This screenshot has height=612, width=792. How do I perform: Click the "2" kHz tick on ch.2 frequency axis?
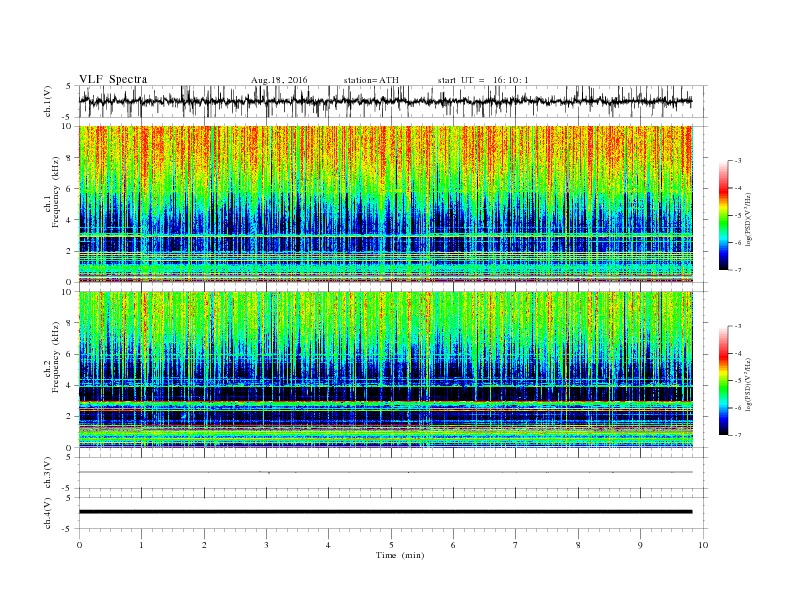tap(69, 417)
